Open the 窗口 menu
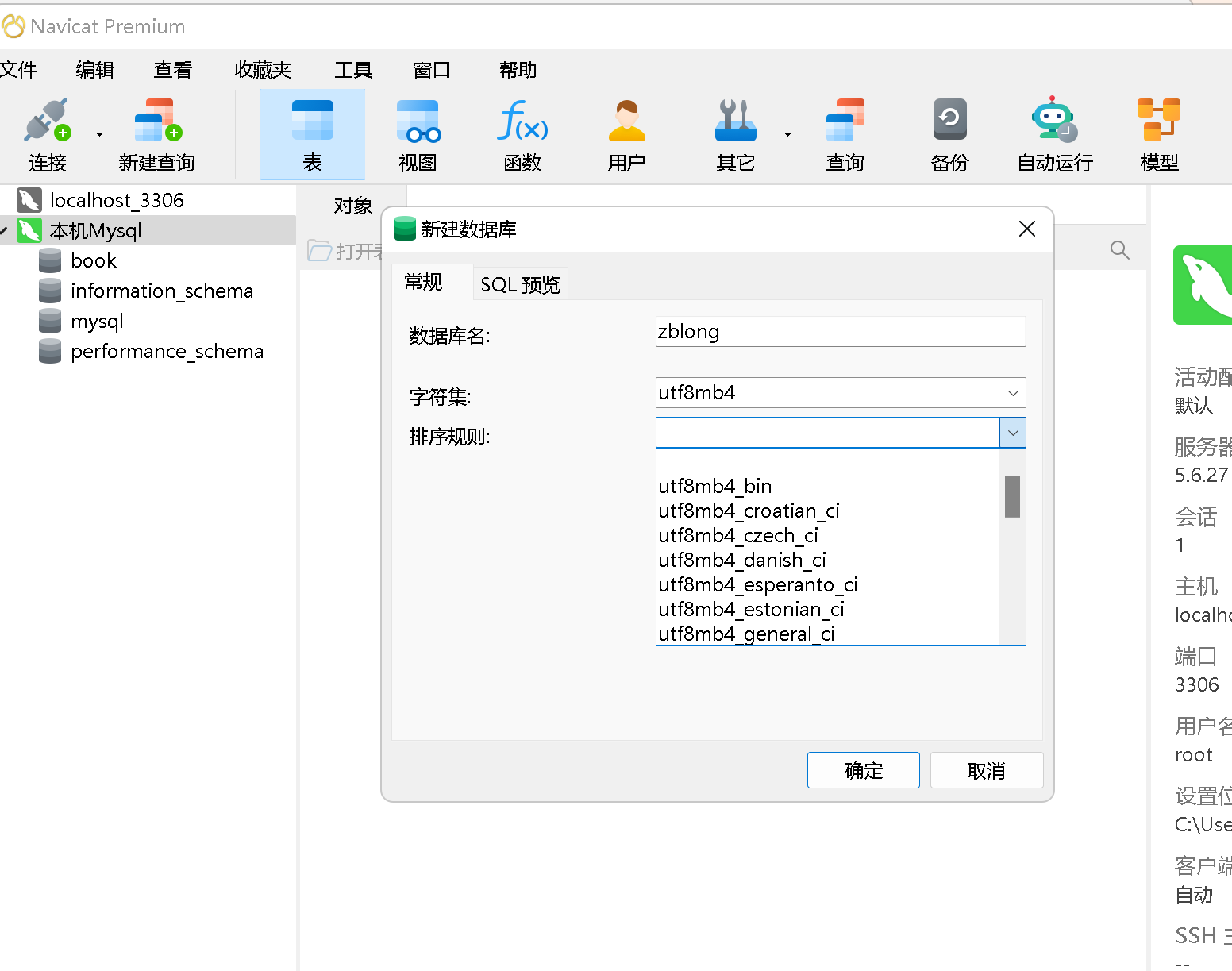1232x971 pixels. (x=431, y=70)
